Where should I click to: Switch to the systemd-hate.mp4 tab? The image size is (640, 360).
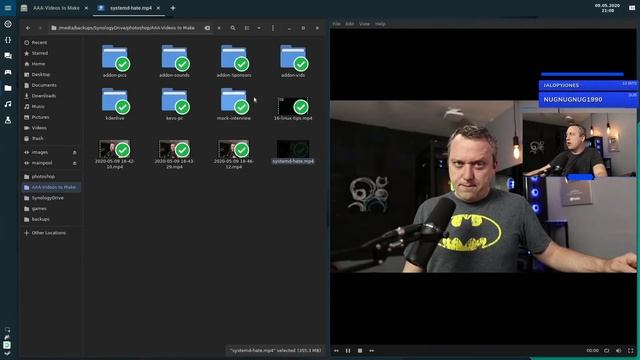[x=131, y=8]
